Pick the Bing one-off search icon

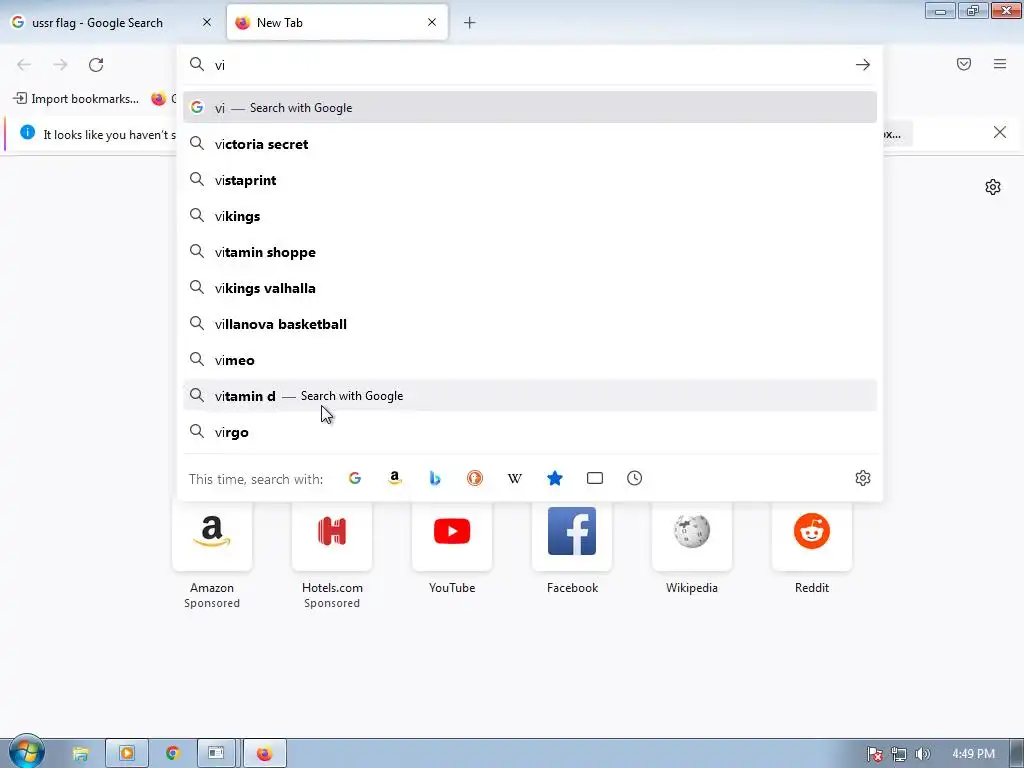pos(435,478)
